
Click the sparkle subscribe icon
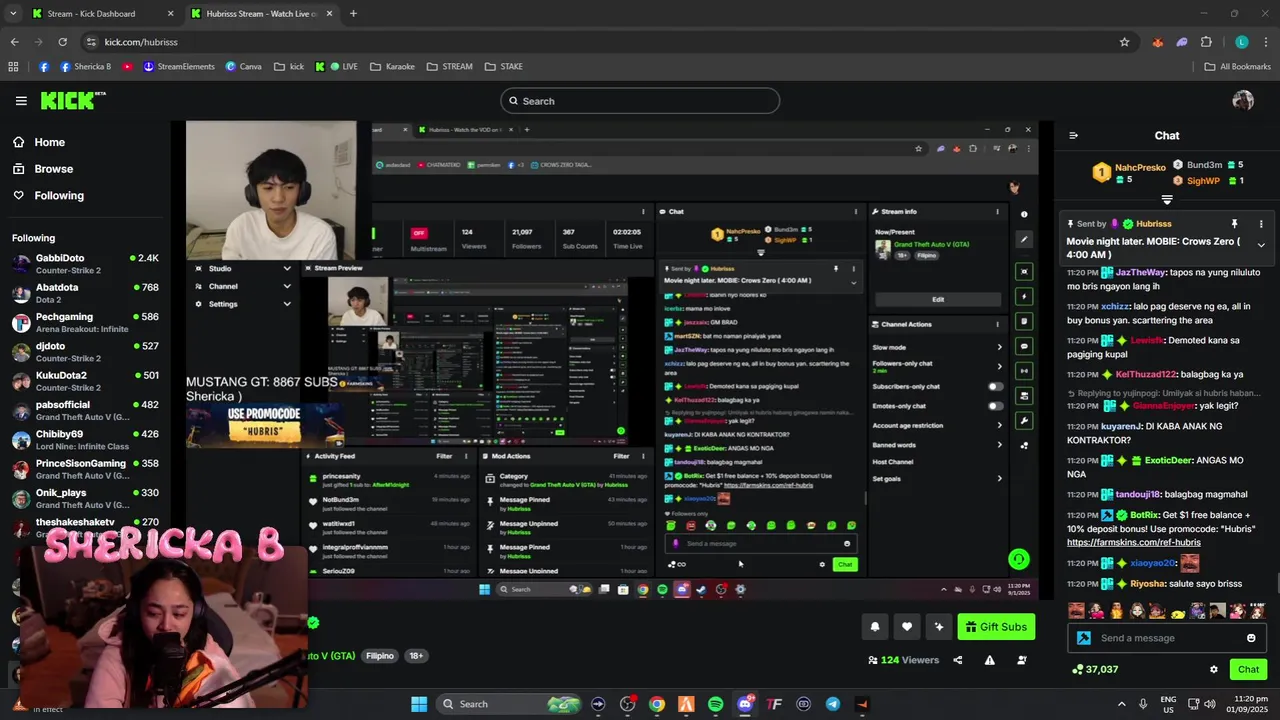click(x=938, y=627)
